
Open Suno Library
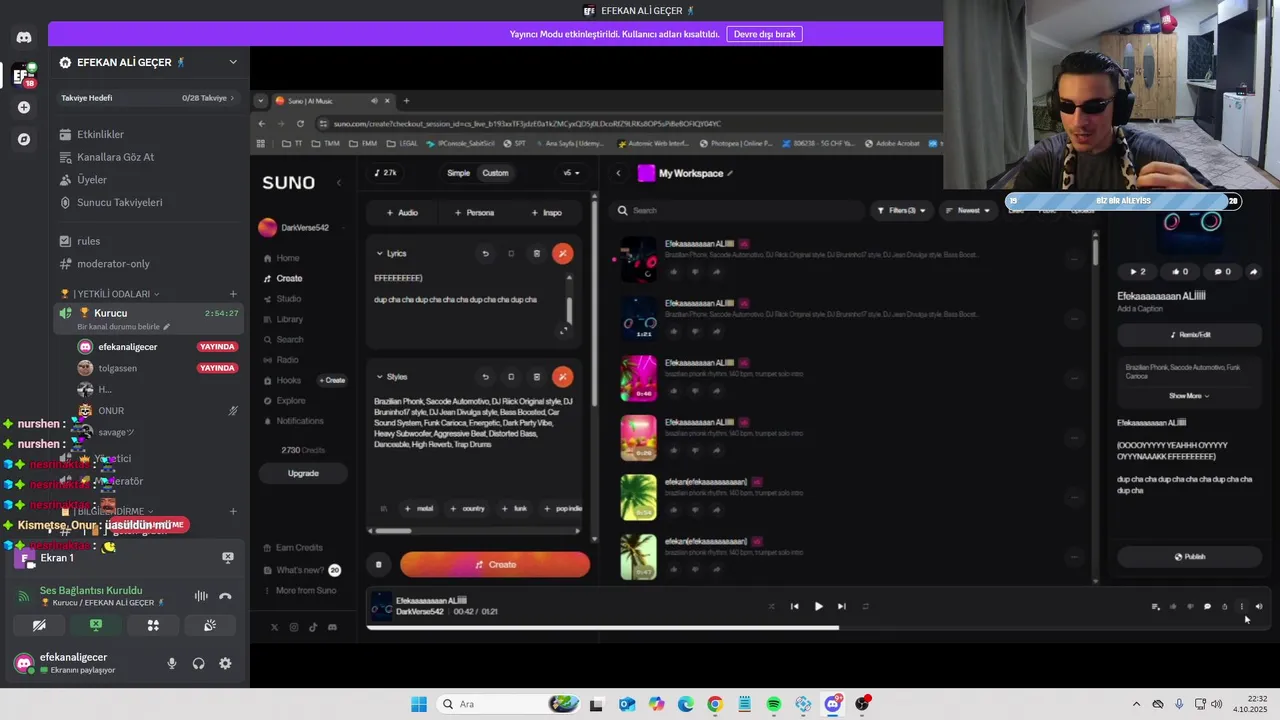290,319
